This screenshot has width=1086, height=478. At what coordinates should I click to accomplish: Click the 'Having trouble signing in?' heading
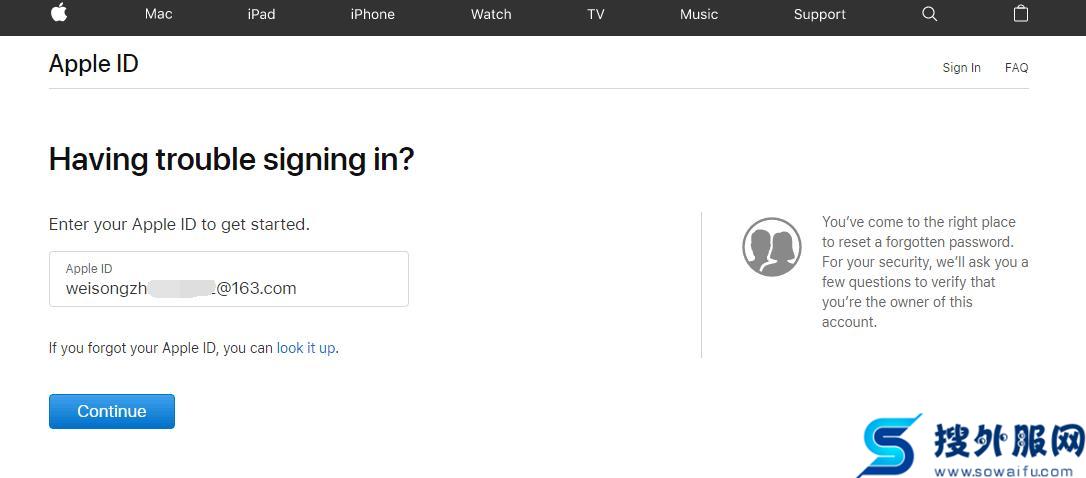click(x=231, y=160)
